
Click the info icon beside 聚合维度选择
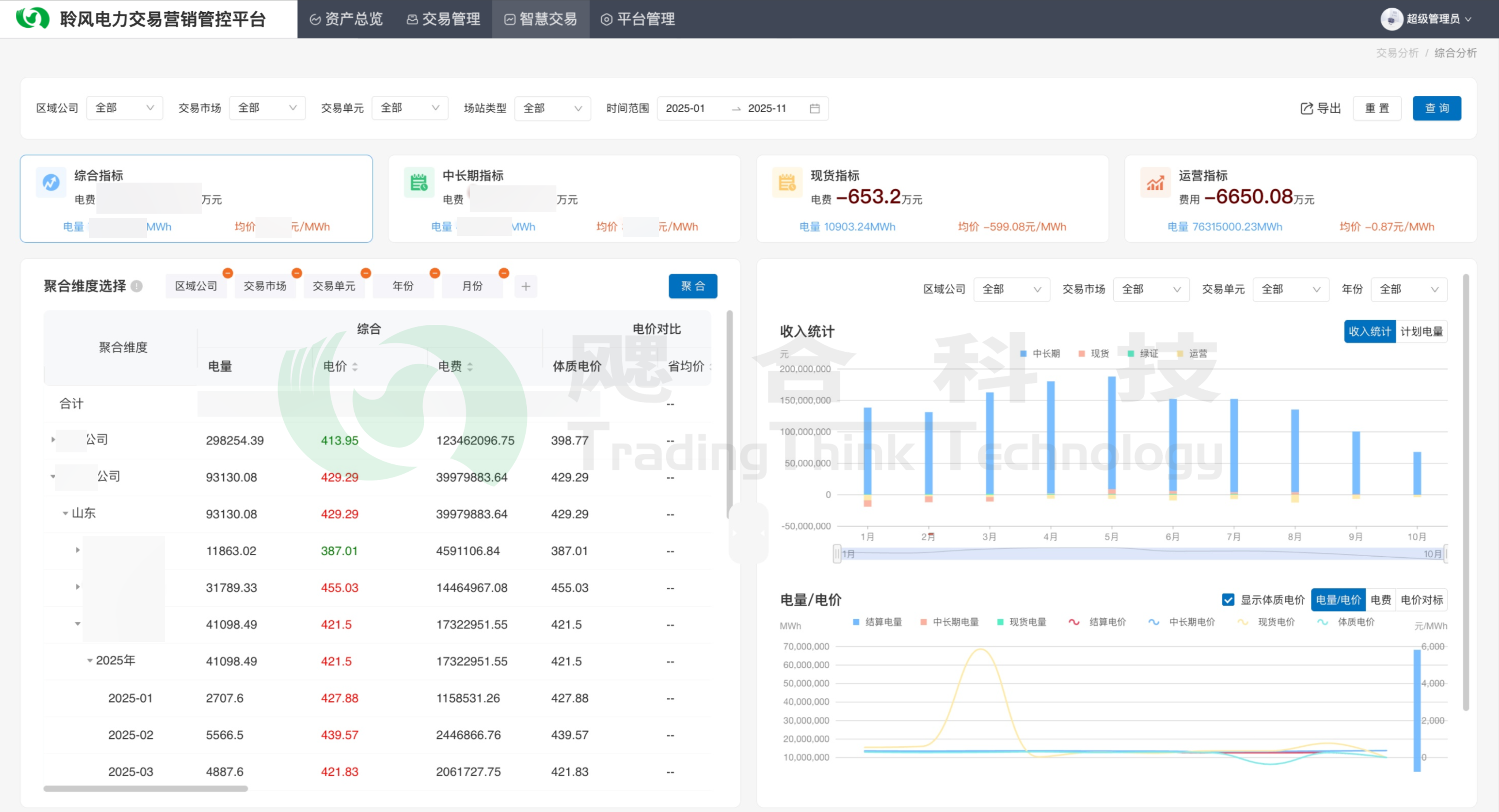(137, 286)
